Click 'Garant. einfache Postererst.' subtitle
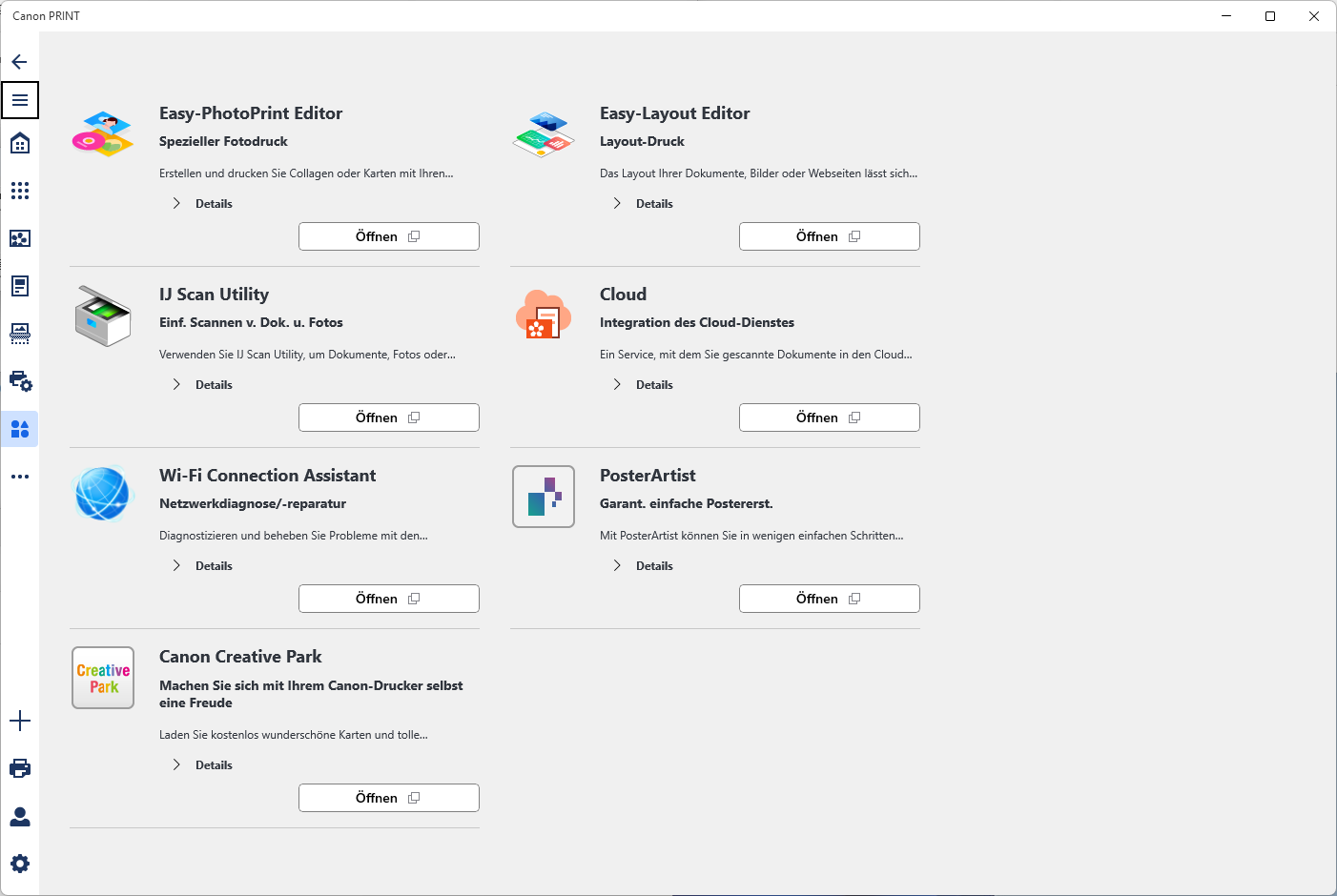 (687, 503)
